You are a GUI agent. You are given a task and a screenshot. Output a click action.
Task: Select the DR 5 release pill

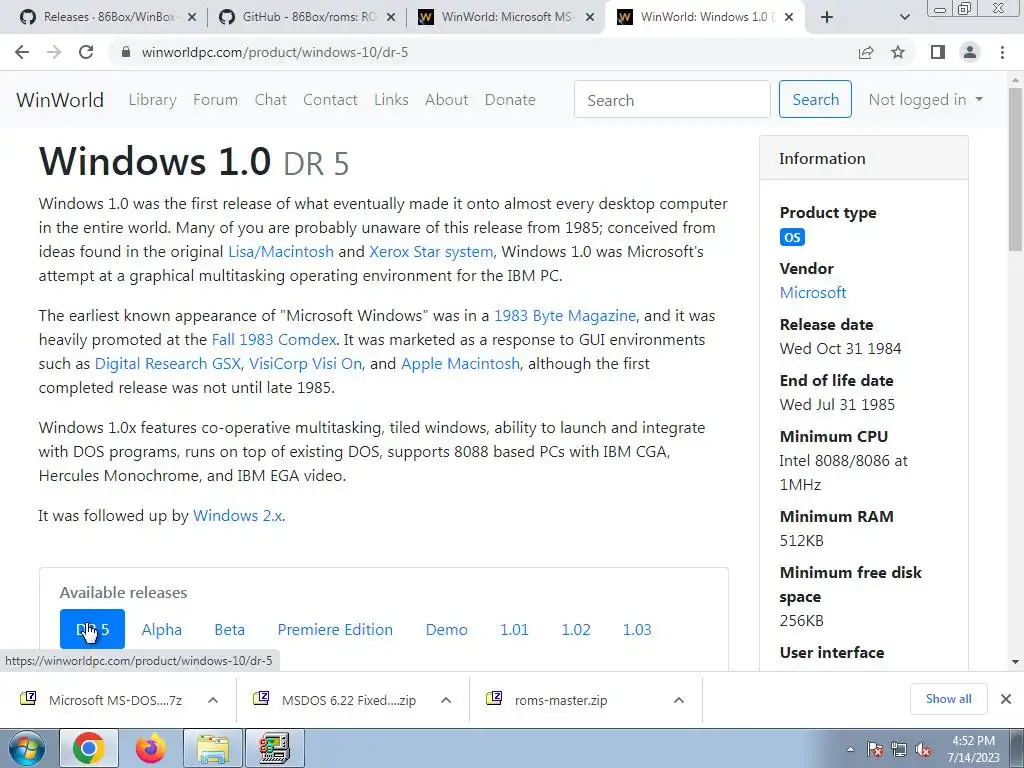point(92,630)
